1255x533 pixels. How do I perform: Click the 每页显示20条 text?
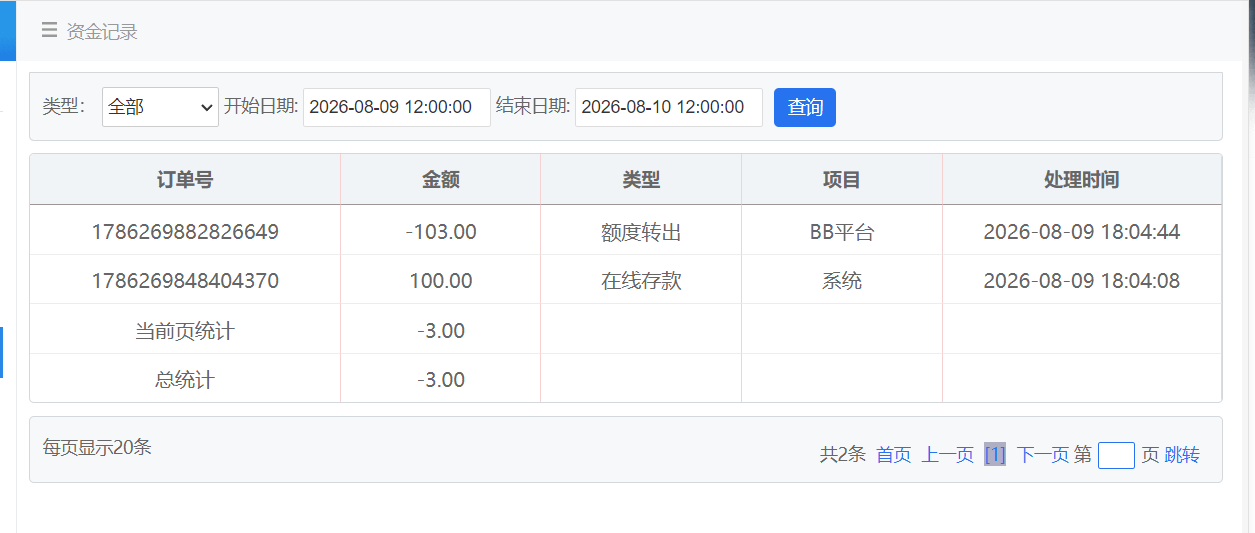click(x=97, y=447)
